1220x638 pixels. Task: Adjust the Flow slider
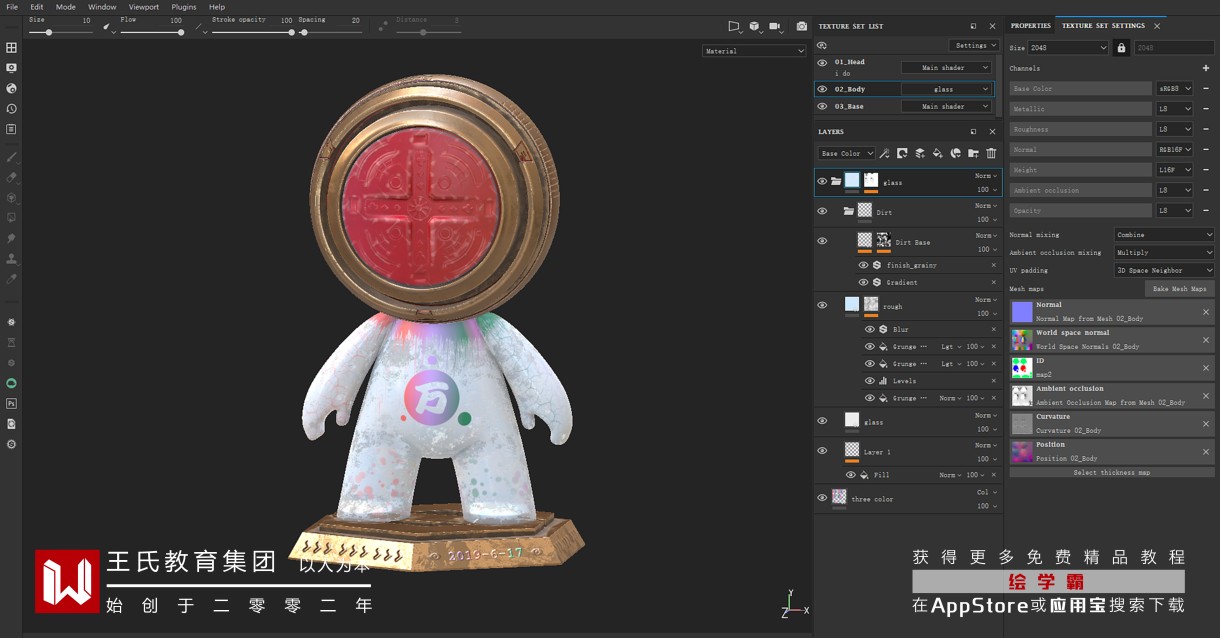(152, 32)
